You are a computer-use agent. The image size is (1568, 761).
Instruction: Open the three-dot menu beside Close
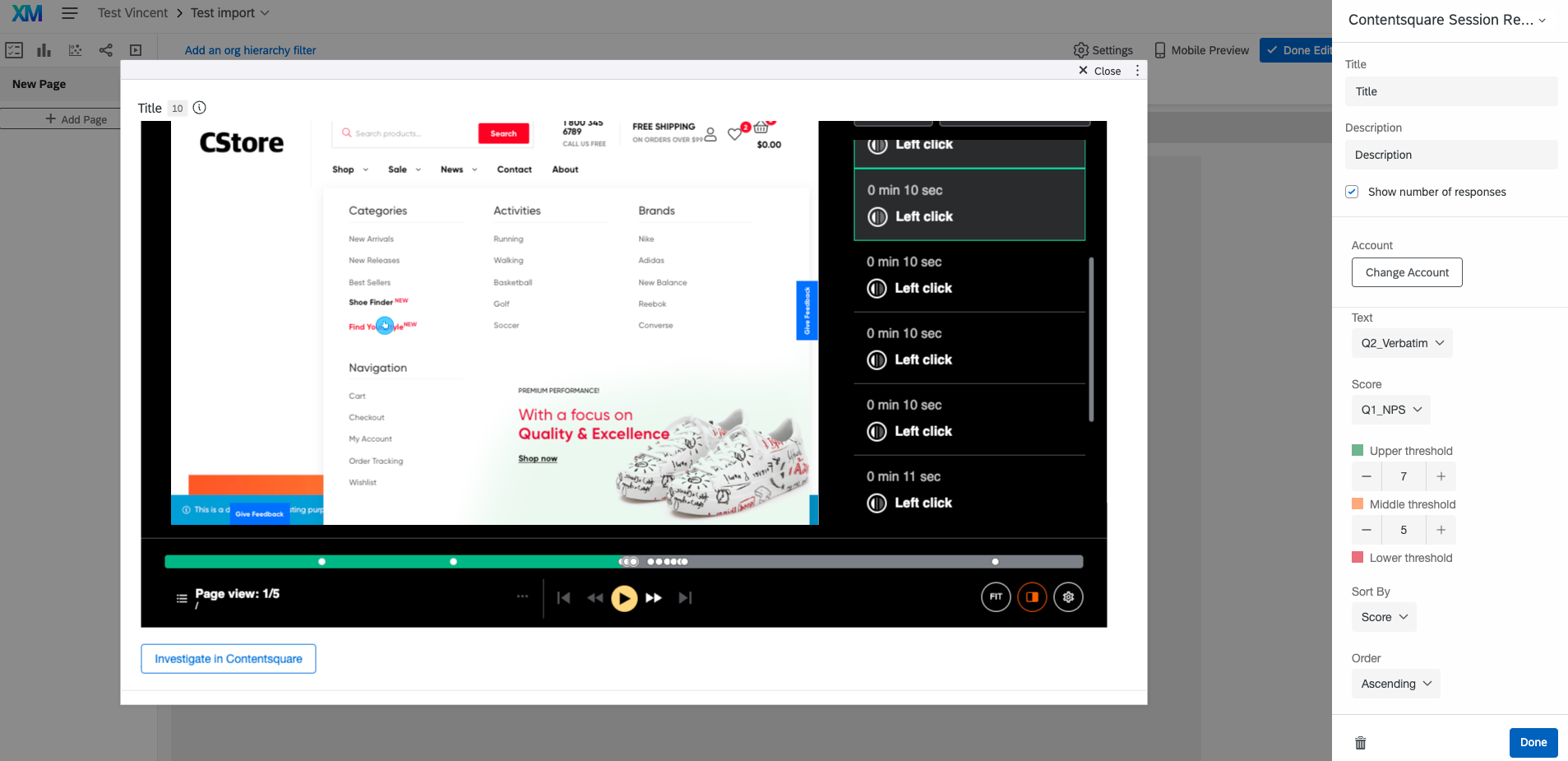(x=1137, y=71)
